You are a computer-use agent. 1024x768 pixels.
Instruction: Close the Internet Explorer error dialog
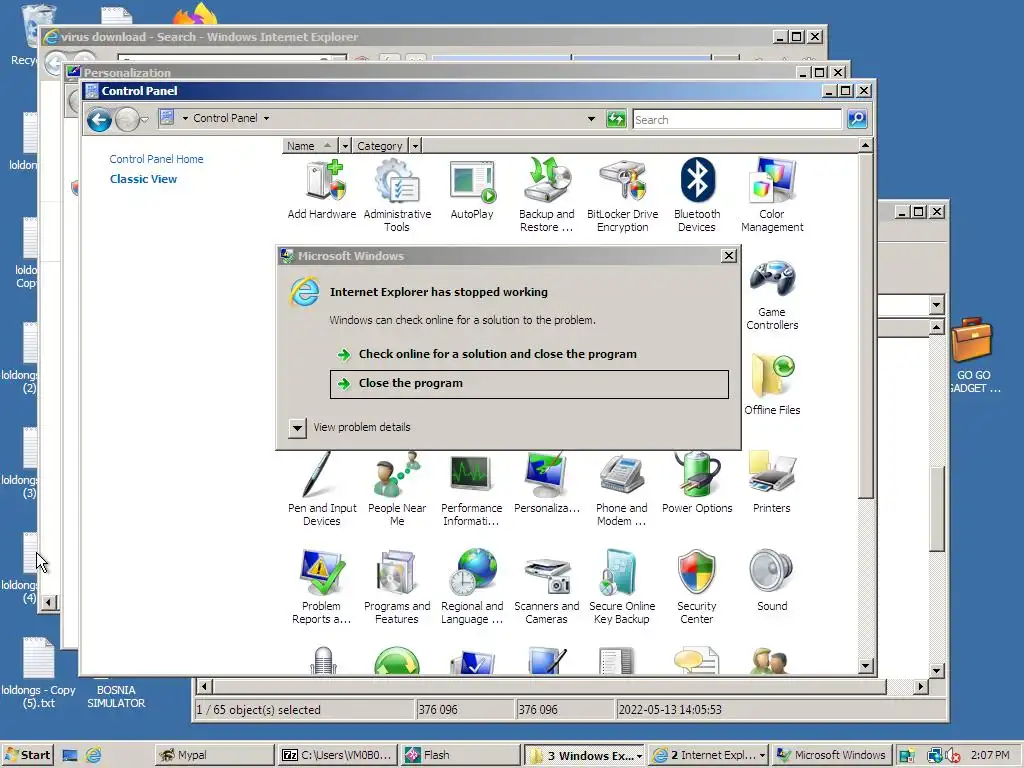click(x=729, y=256)
